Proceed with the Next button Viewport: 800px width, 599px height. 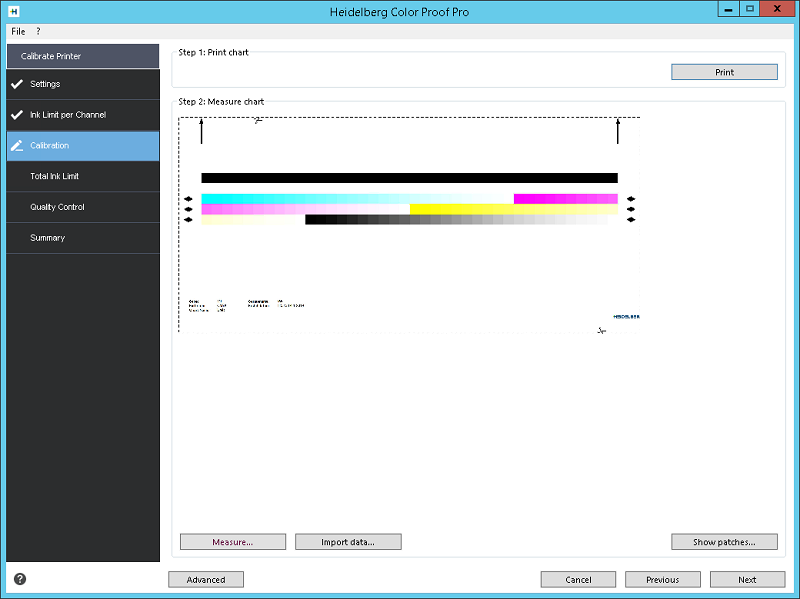[x=747, y=580]
